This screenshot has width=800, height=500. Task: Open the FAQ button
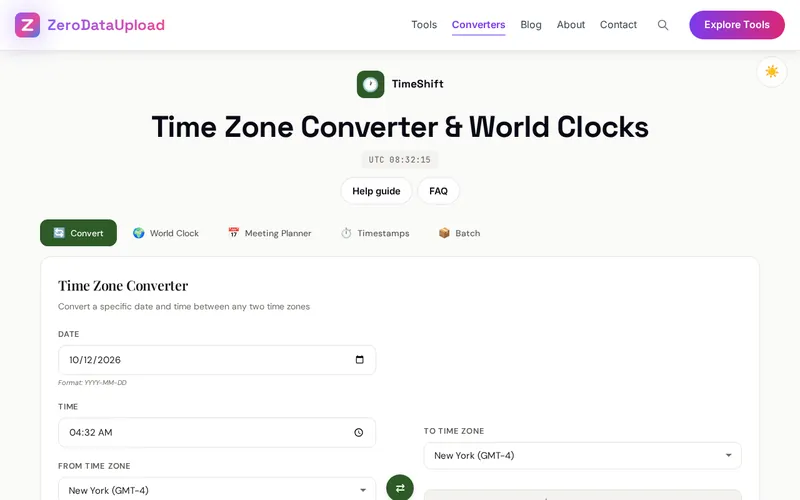coord(438,191)
